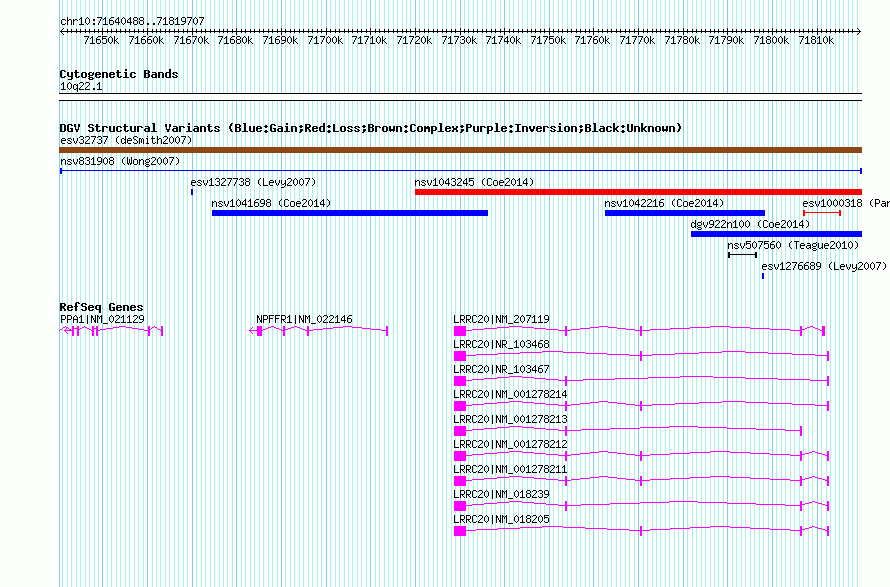890x587 pixels.
Task: Select LRRC20|NM_018205 transcript label
Action: pyautogui.click(x=501, y=519)
